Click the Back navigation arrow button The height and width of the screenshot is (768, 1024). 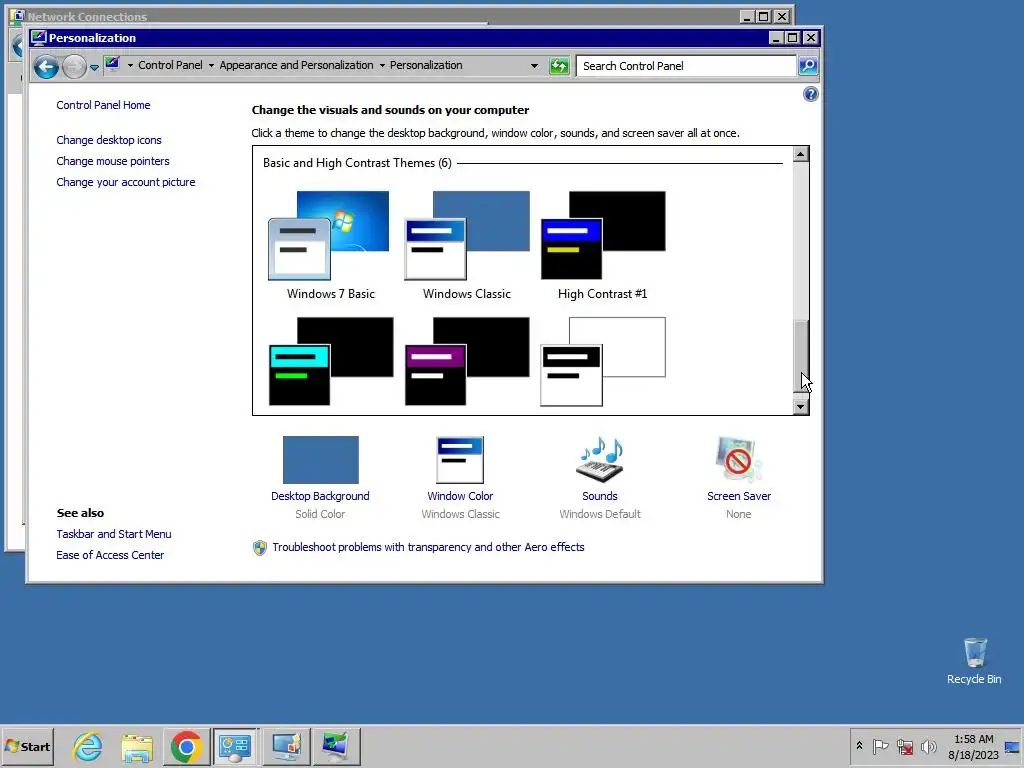click(x=46, y=66)
